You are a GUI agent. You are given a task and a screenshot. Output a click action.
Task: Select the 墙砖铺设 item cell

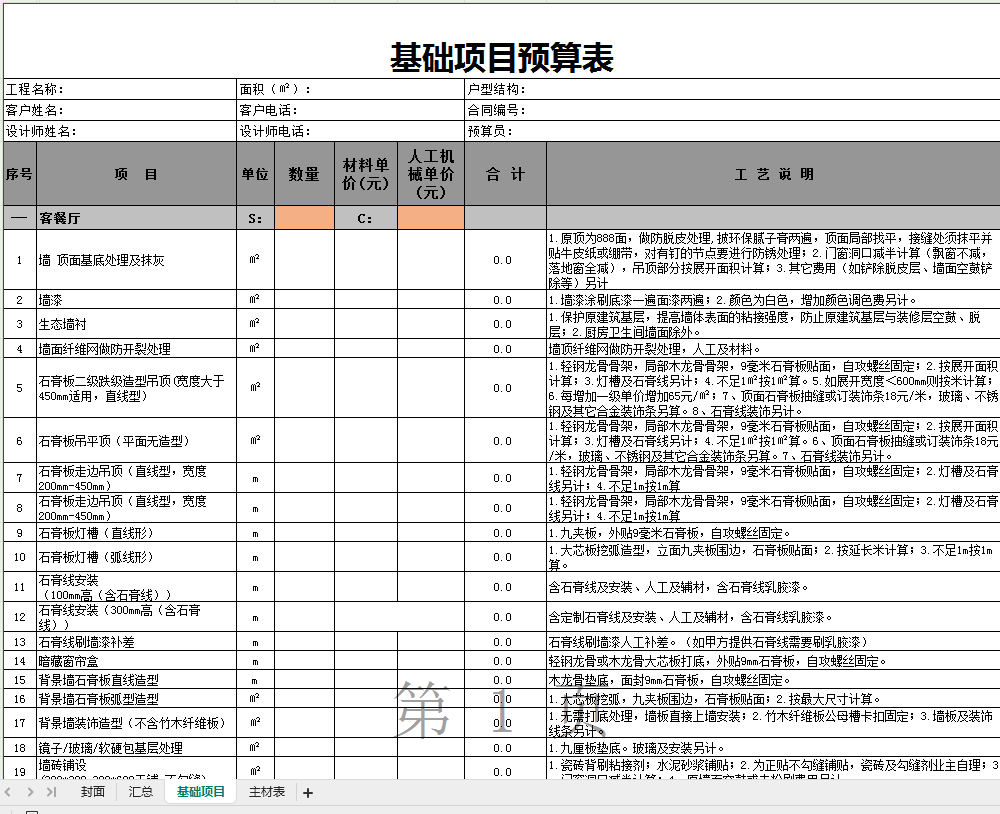point(136,768)
